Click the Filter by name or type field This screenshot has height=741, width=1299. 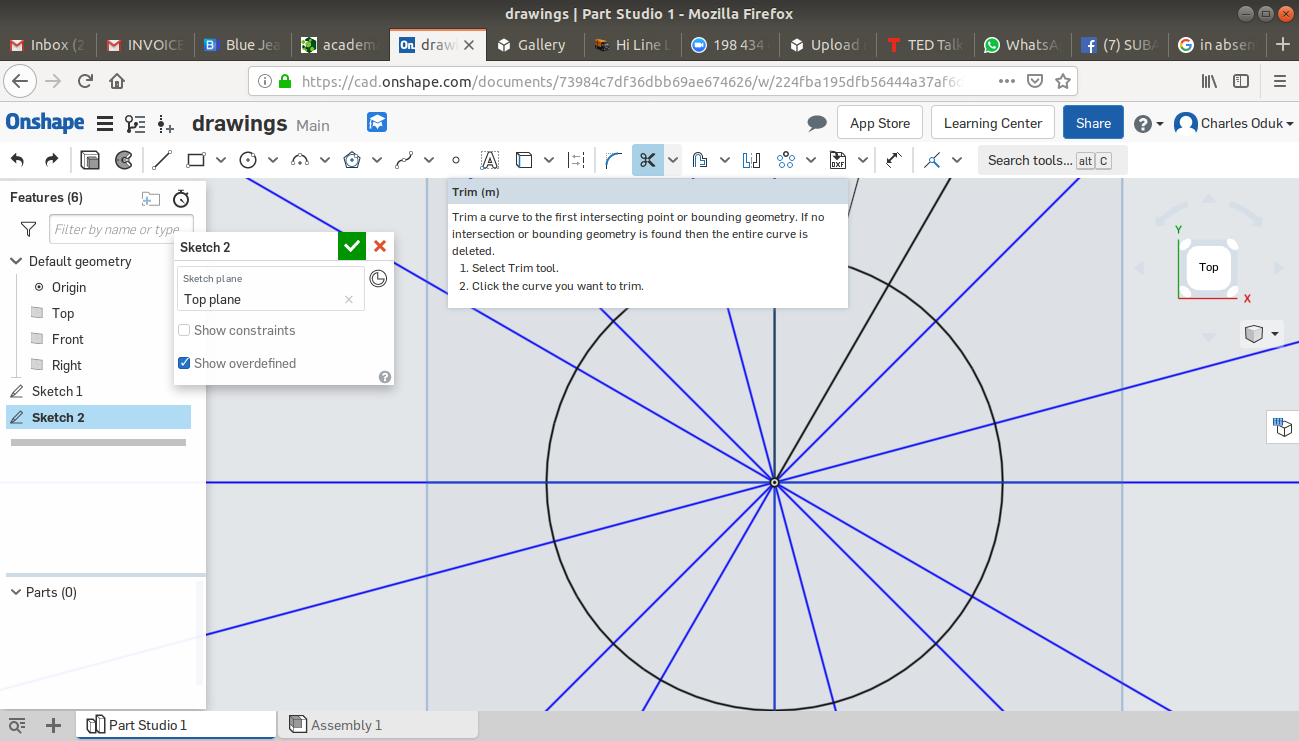point(121,229)
